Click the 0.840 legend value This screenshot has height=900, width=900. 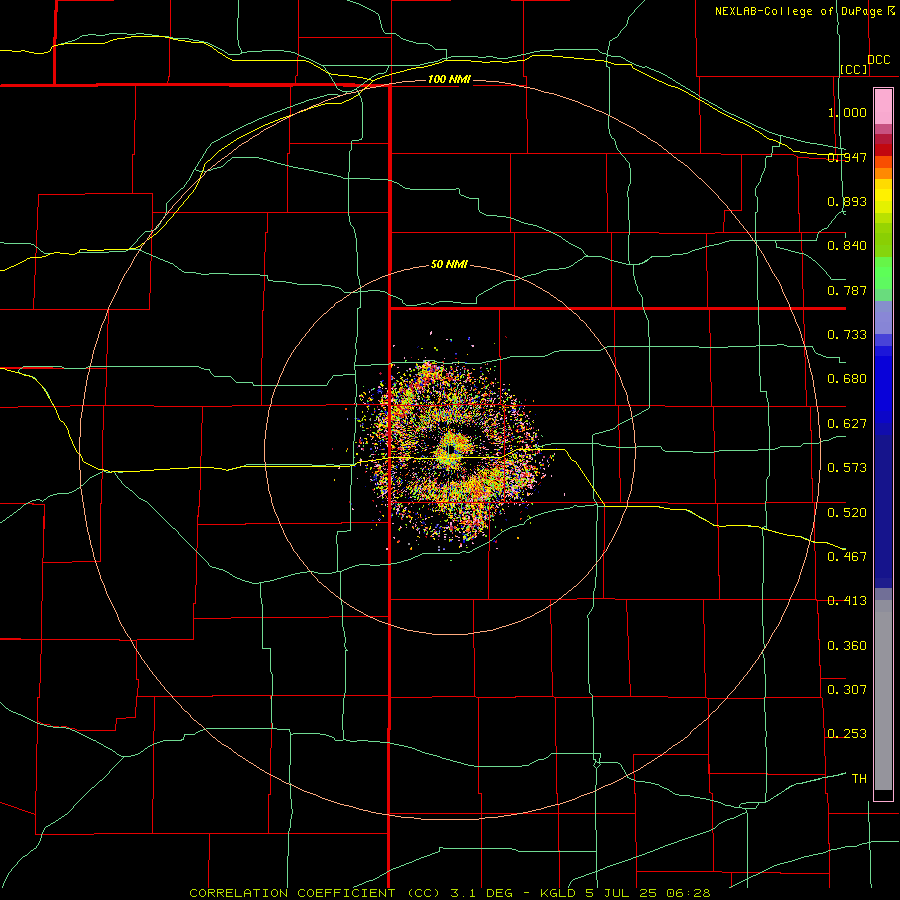pyautogui.click(x=847, y=246)
